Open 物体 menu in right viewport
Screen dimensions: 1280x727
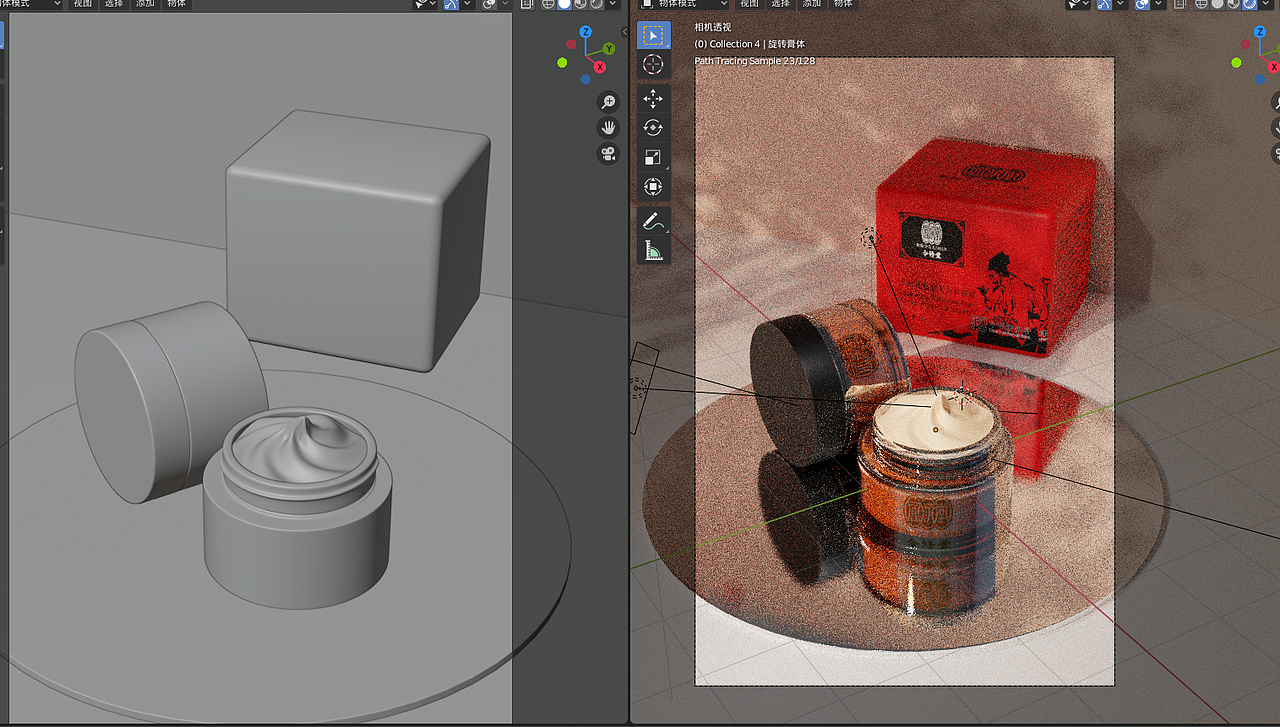click(x=843, y=4)
